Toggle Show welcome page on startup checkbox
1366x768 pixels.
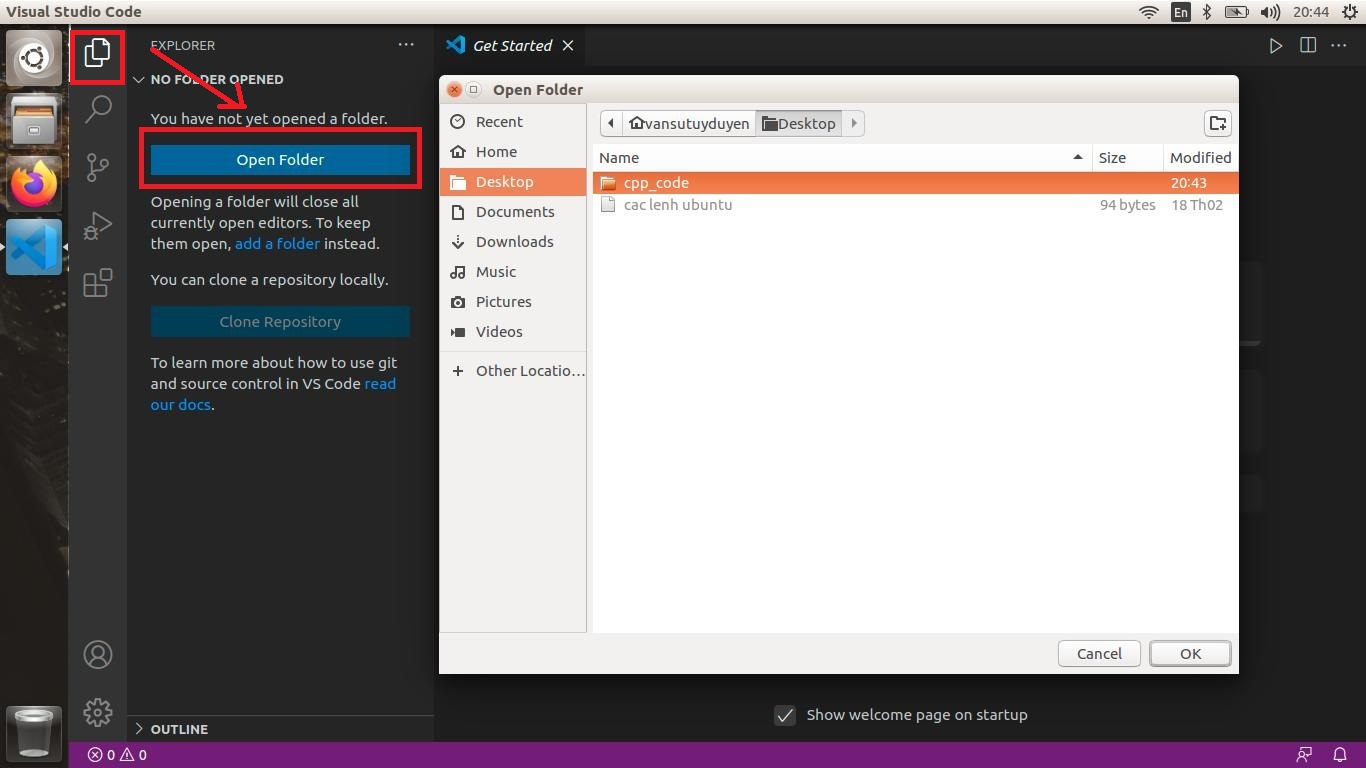[785, 715]
